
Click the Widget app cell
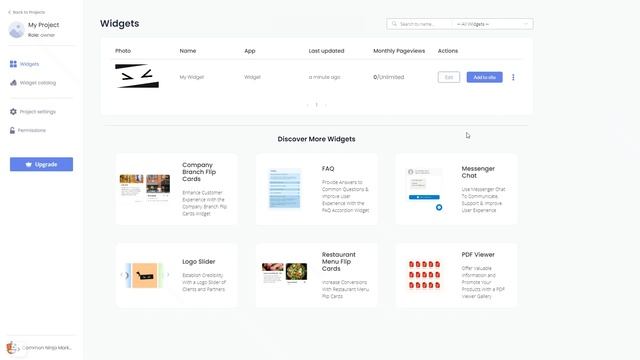(x=252, y=77)
